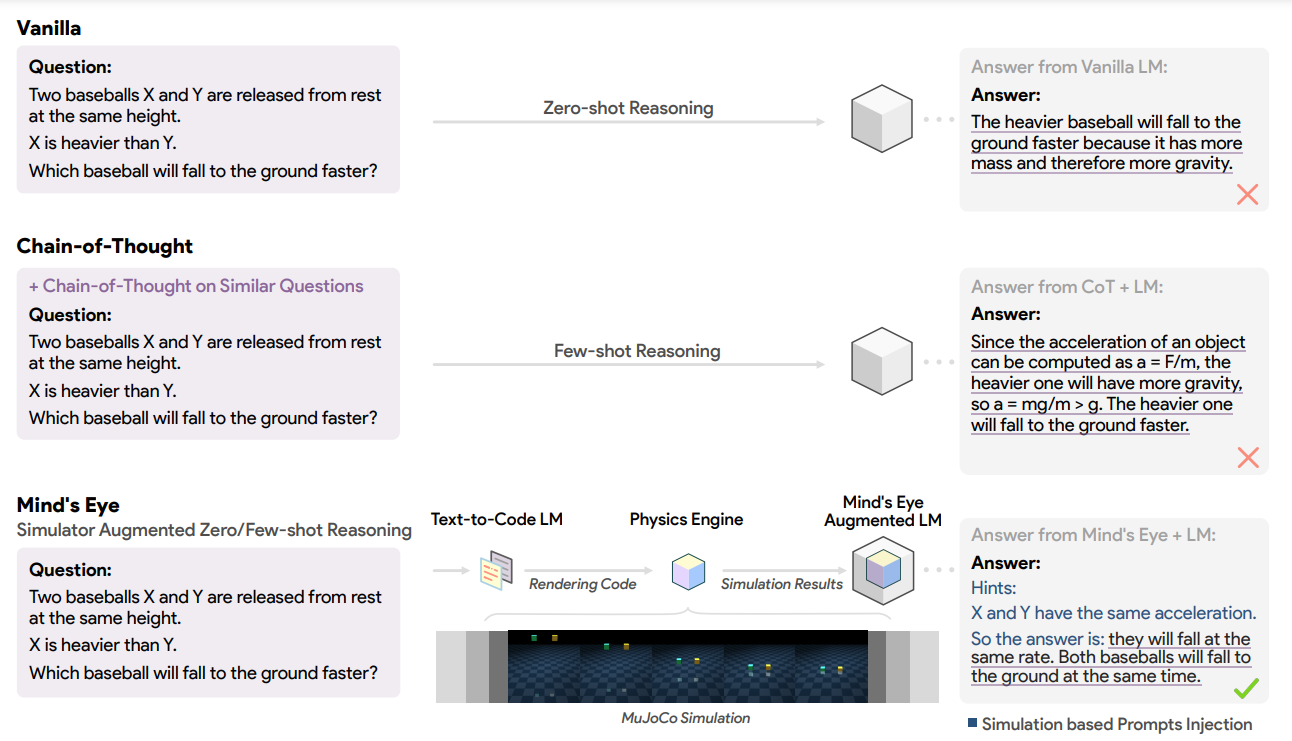Image resolution: width=1292 pixels, height=741 pixels.
Task: Click the Answer from Vanilla LM title
Action: [x=1069, y=67]
